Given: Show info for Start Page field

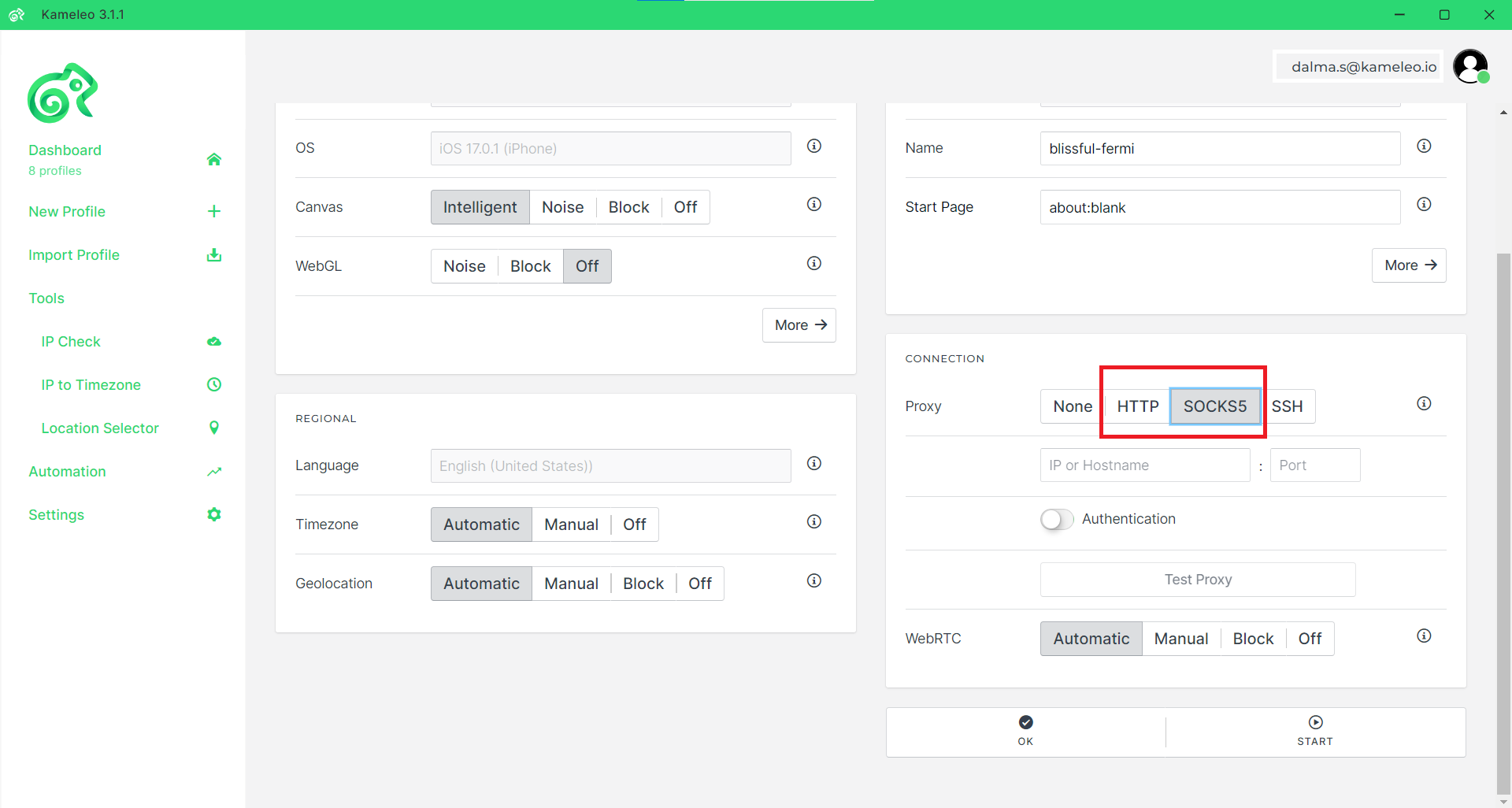Looking at the screenshot, I should [1424, 204].
